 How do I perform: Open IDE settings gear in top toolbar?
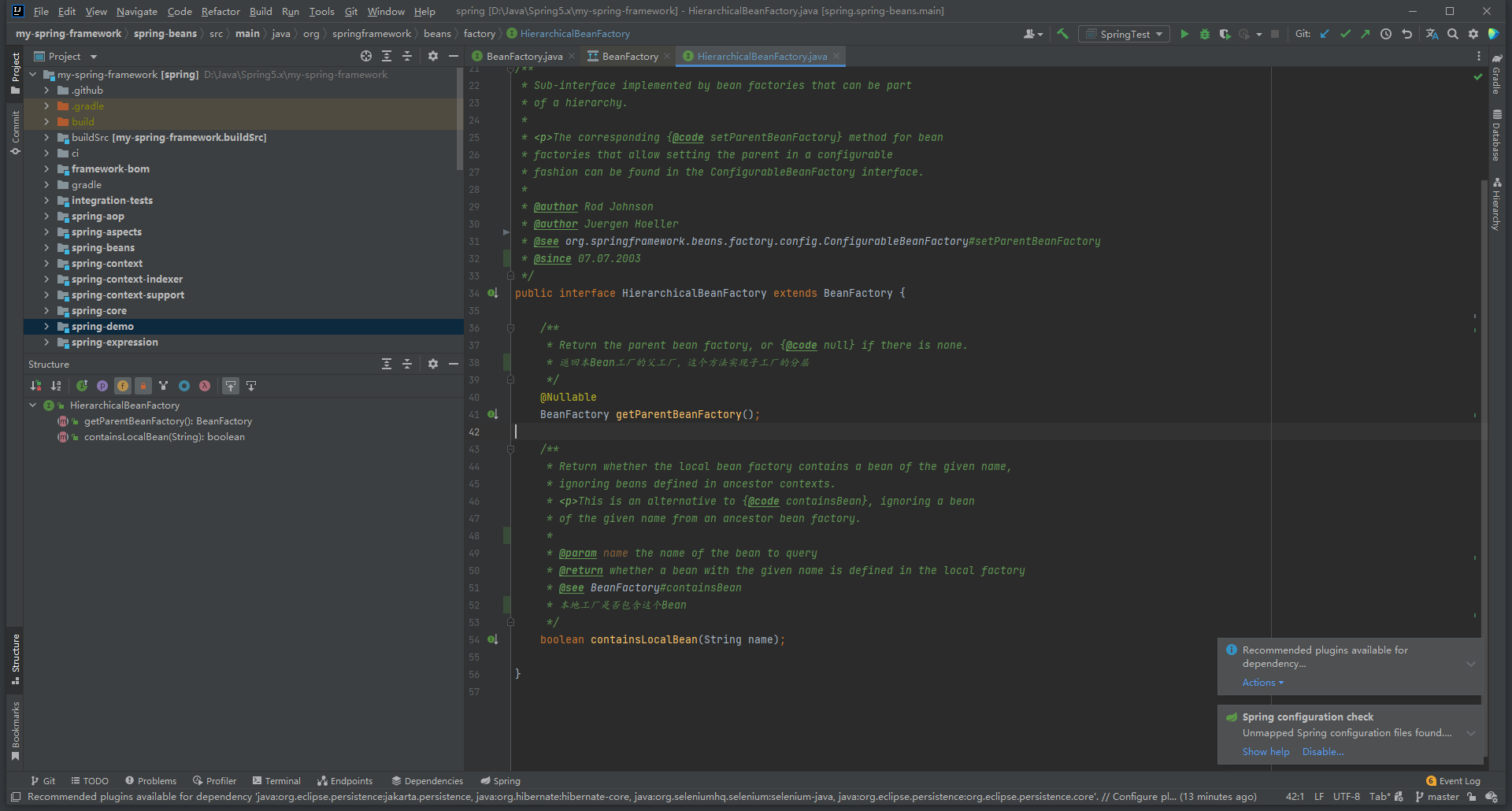tap(1473, 34)
